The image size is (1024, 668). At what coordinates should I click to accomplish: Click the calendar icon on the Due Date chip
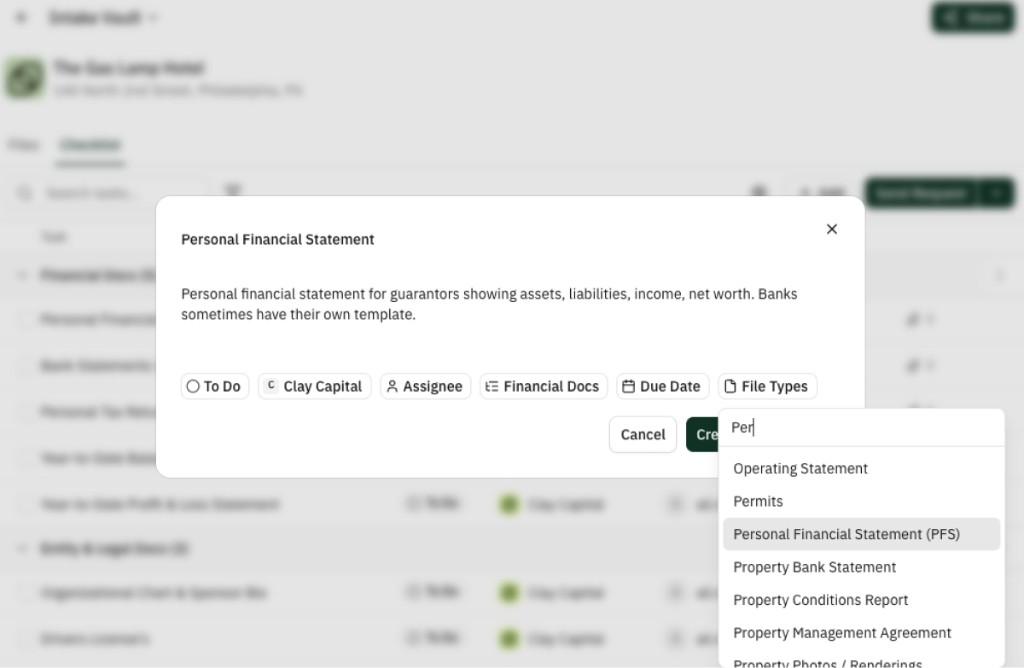[x=629, y=386]
